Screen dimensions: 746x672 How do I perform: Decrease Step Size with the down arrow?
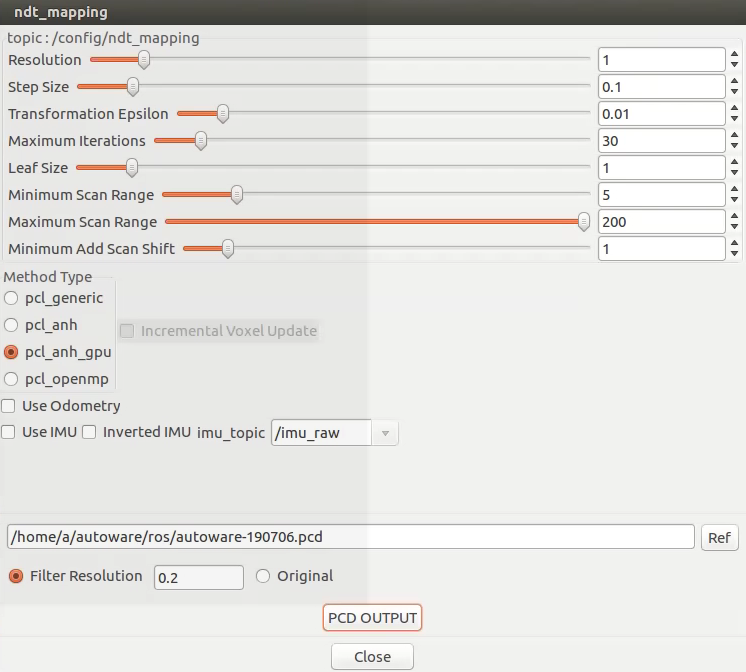[735, 91]
